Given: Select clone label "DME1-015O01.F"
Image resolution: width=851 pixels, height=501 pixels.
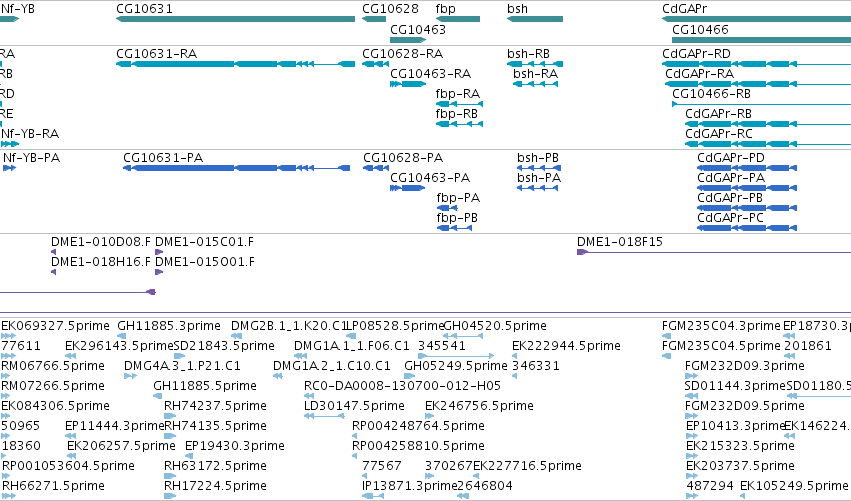Looking at the screenshot, I should click(205, 262).
